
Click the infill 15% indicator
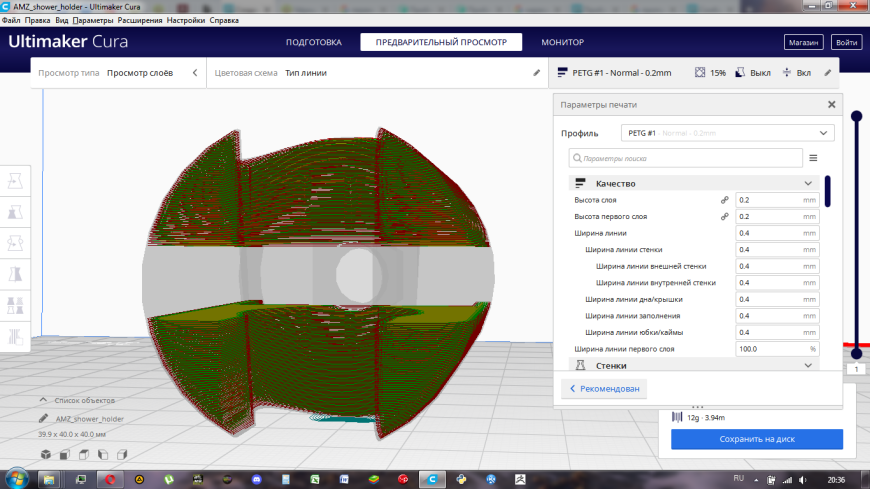point(710,73)
